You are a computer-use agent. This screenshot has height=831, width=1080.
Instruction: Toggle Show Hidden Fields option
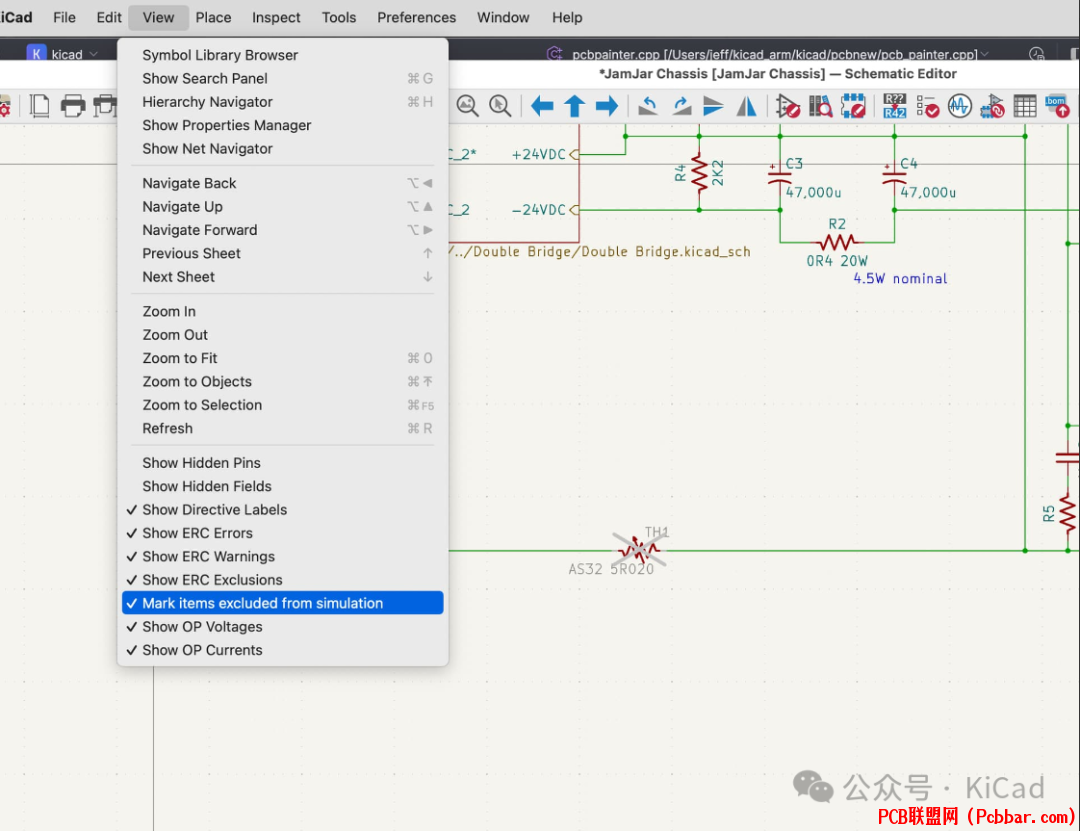click(x=282, y=486)
